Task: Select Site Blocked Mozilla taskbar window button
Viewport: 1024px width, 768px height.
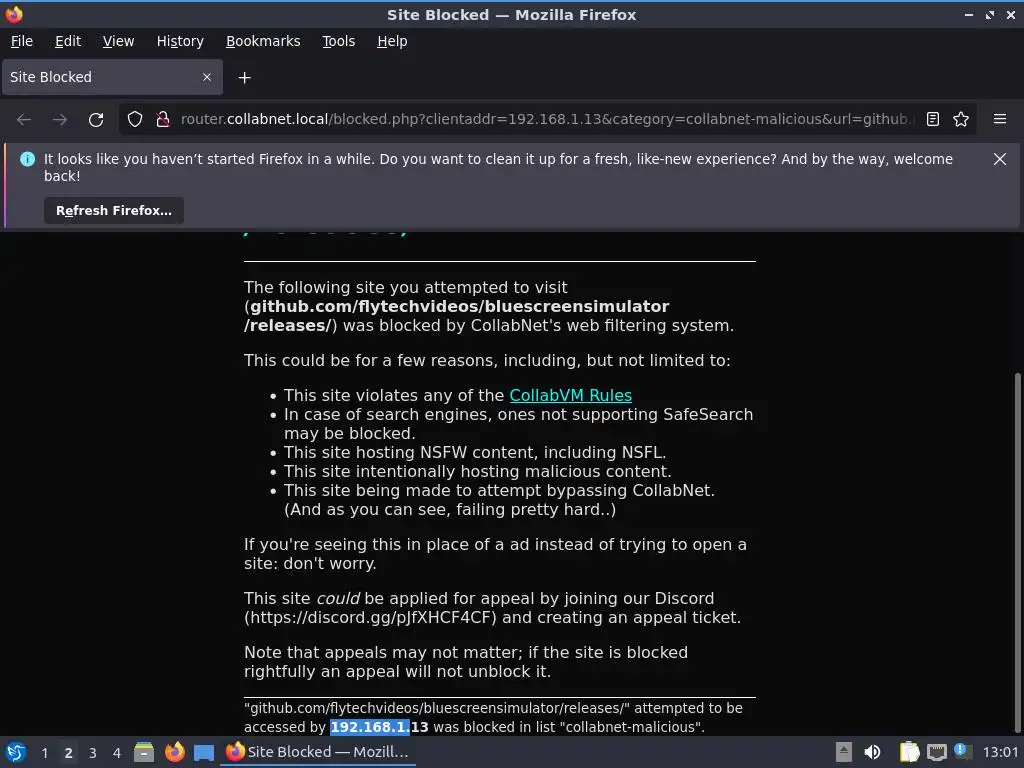Action: (318, 752)
